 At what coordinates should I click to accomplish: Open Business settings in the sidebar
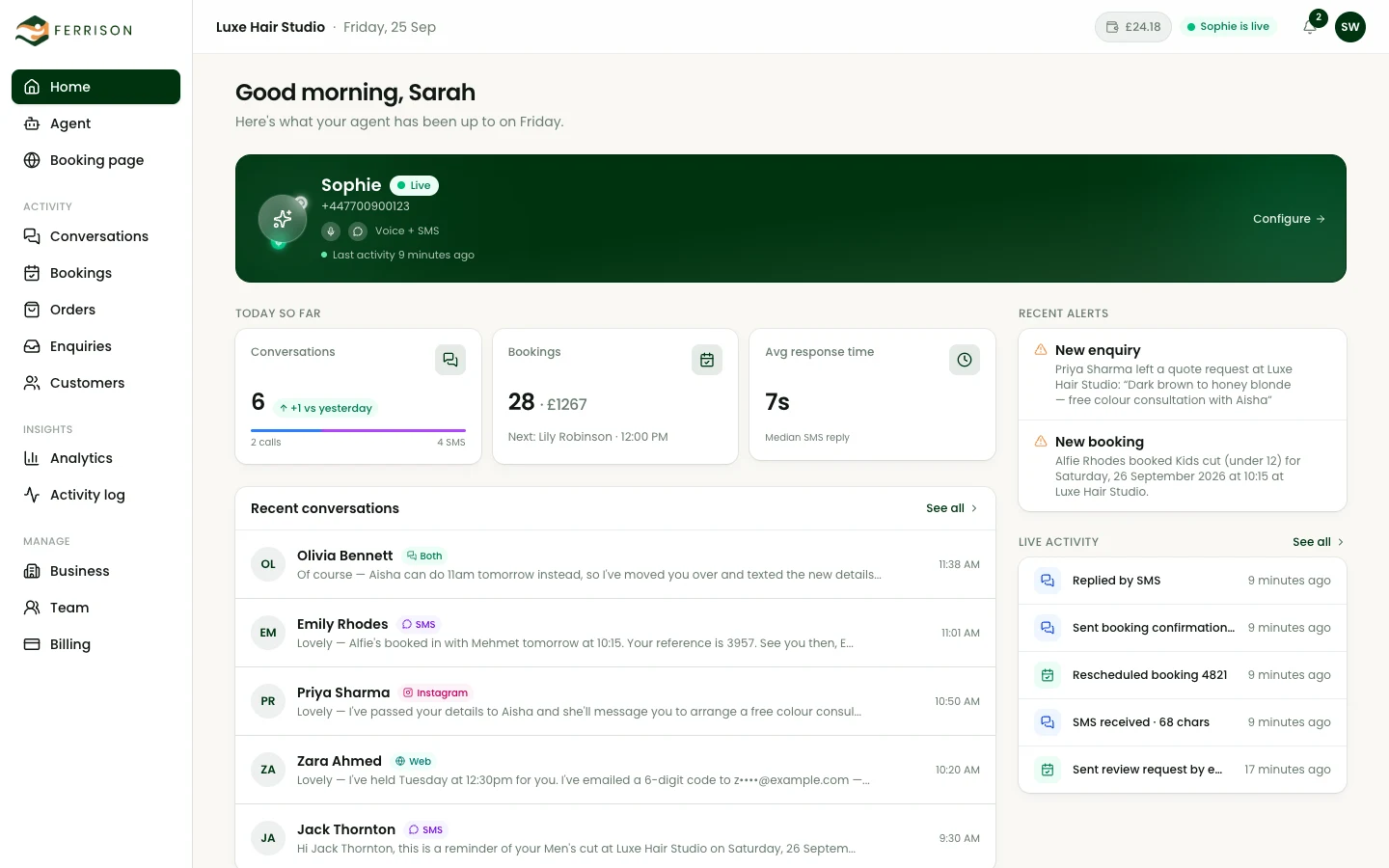(95, 571)
